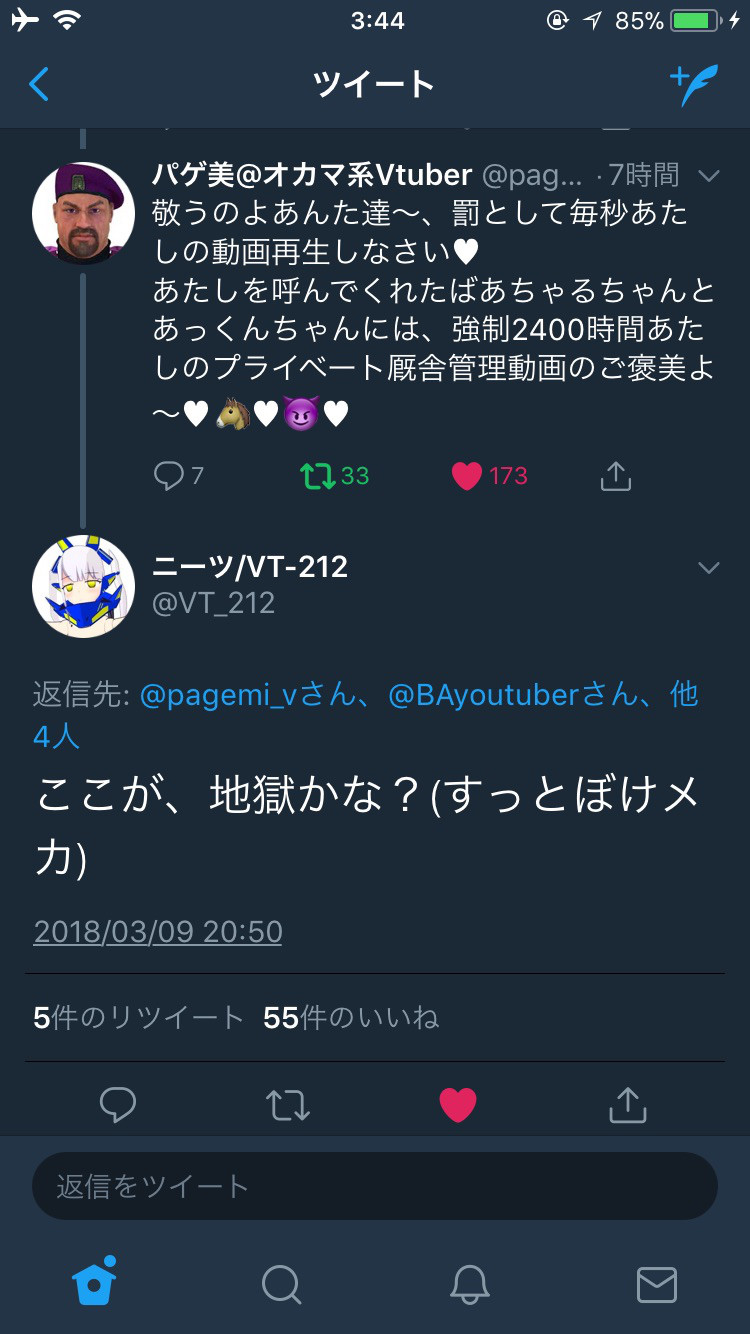
Task: Open the @pagemi_v mention link
Action: 247,694
